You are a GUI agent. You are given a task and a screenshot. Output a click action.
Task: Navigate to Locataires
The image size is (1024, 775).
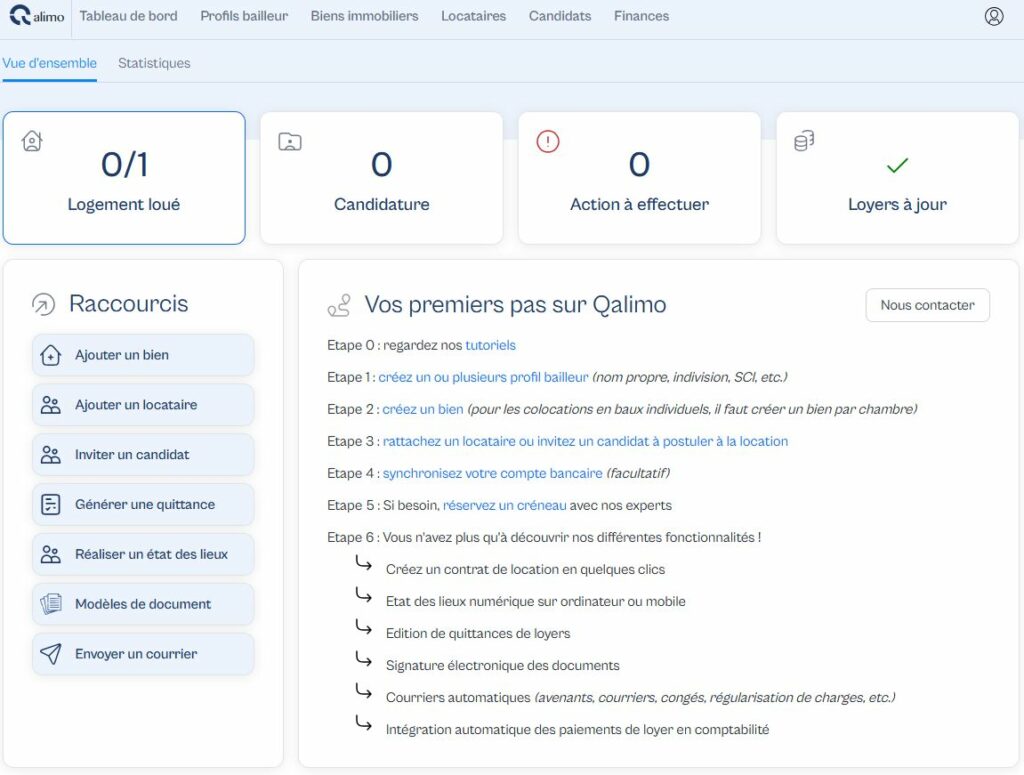tap(473, 16)
